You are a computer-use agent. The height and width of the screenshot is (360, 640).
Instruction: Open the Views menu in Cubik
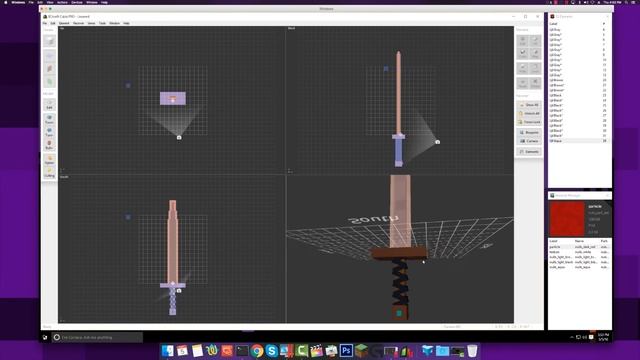pos(91,23)
